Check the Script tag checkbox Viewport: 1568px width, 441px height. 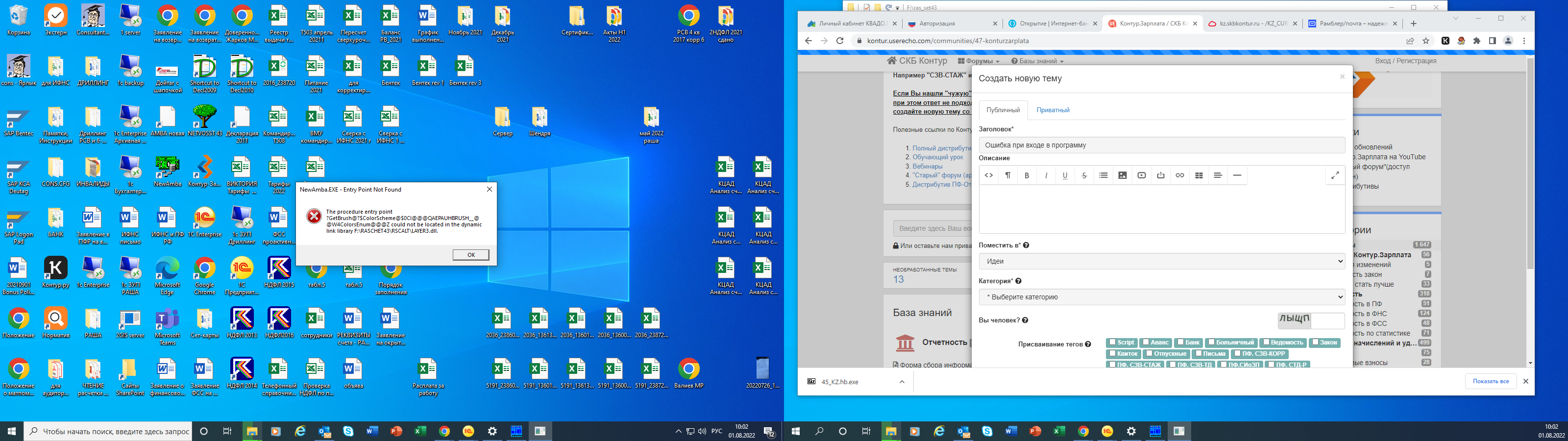pos(1112,343)
